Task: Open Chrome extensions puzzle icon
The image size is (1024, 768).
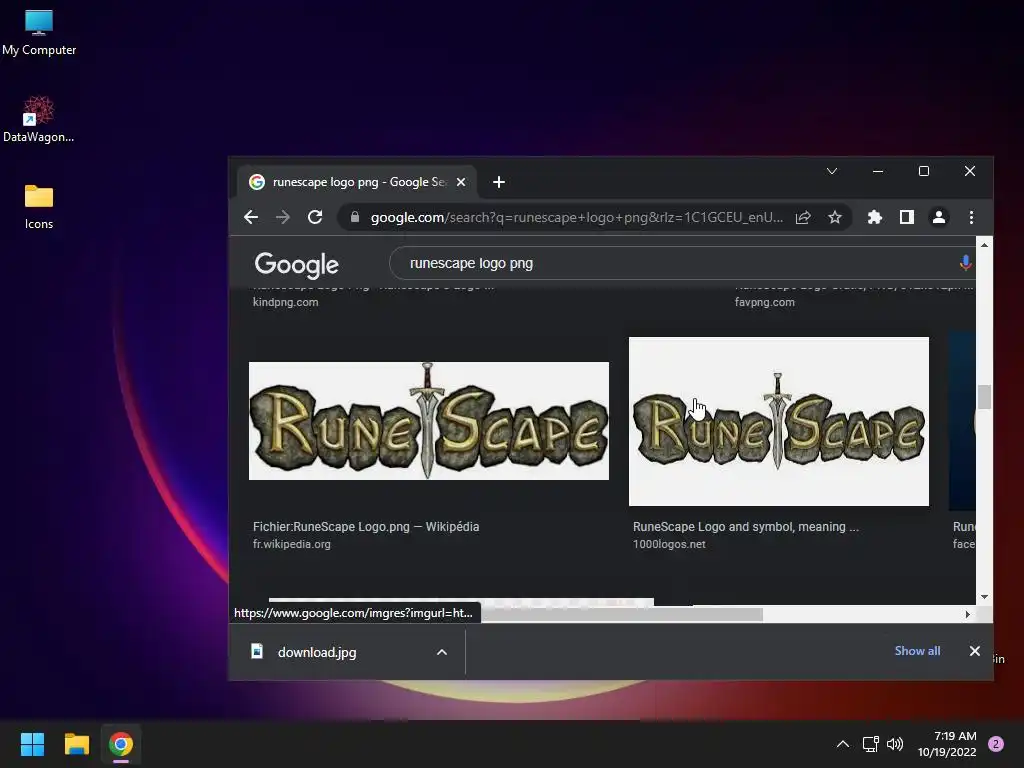Action: pyautogui.click(x=874, y=217)
